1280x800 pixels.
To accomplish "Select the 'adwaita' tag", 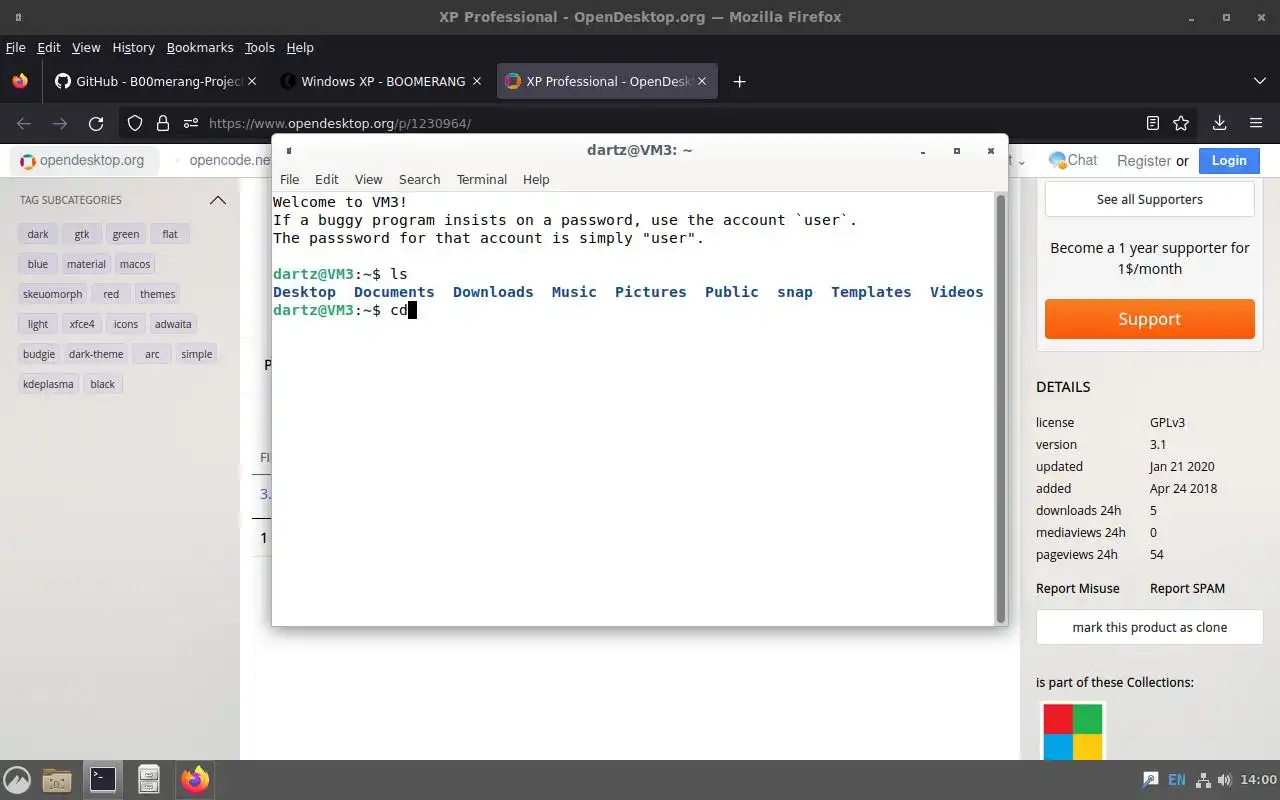I will (x=172, y=324).
